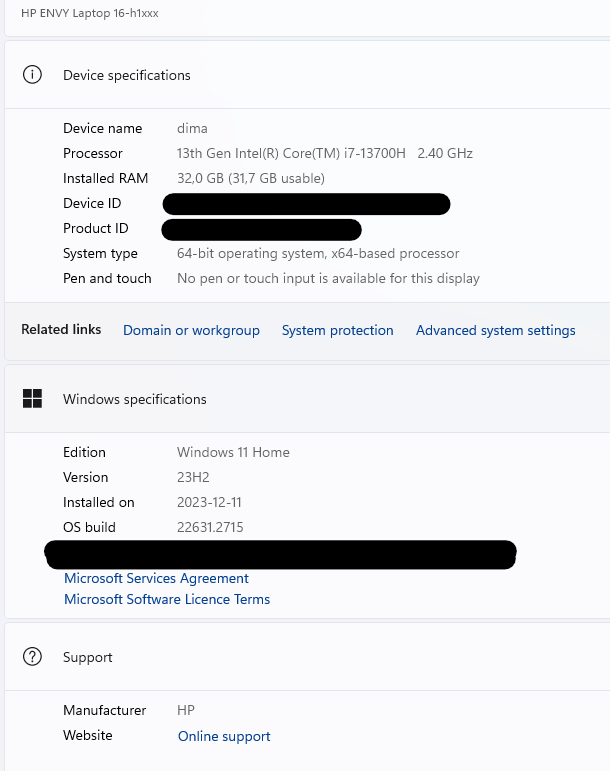The image size is (610, 771).
Task: Click the Manufacturer label
Action: pyautogui.click(x=104, y=710)
